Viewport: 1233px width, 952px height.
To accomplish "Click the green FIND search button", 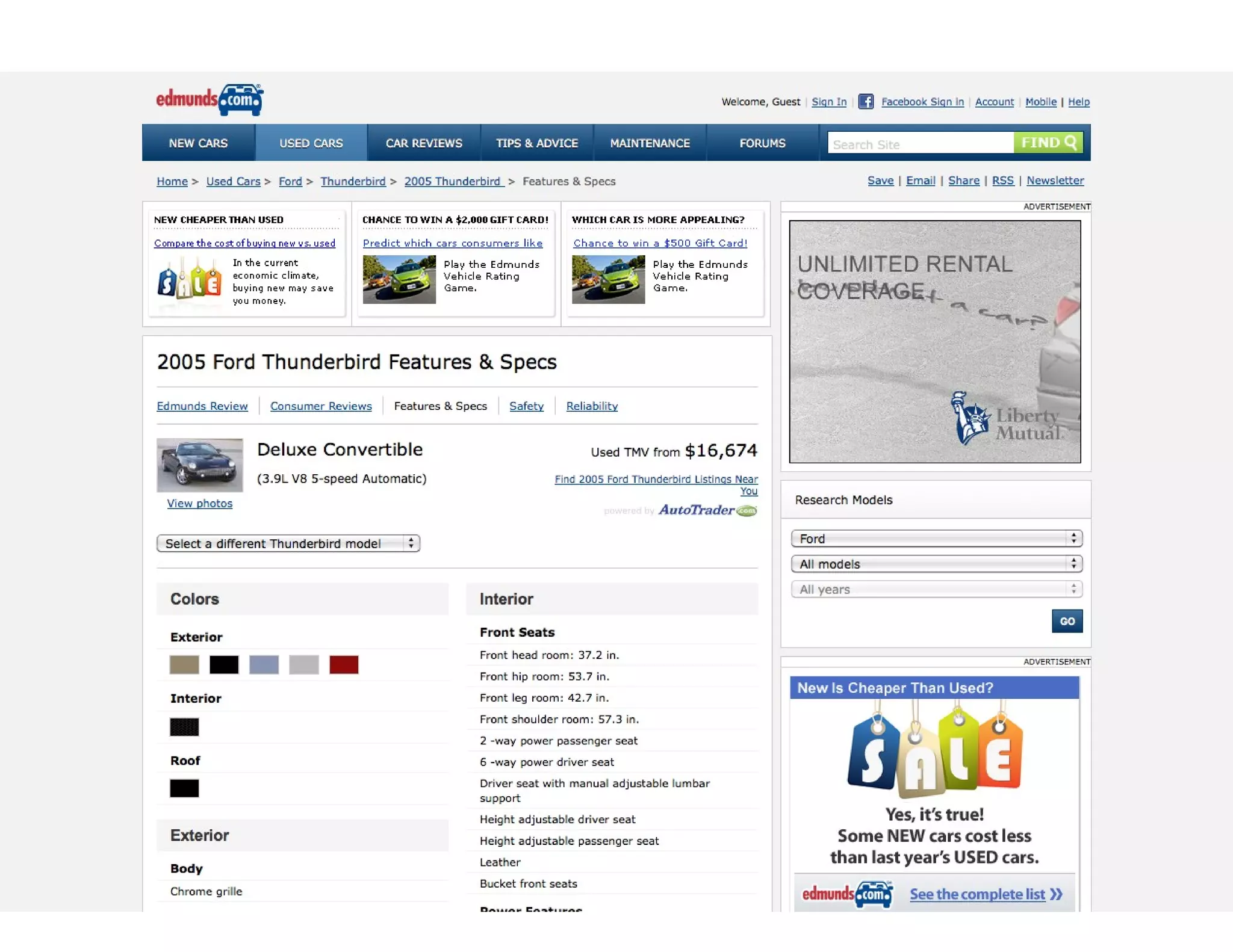I will coord(1048,143).
